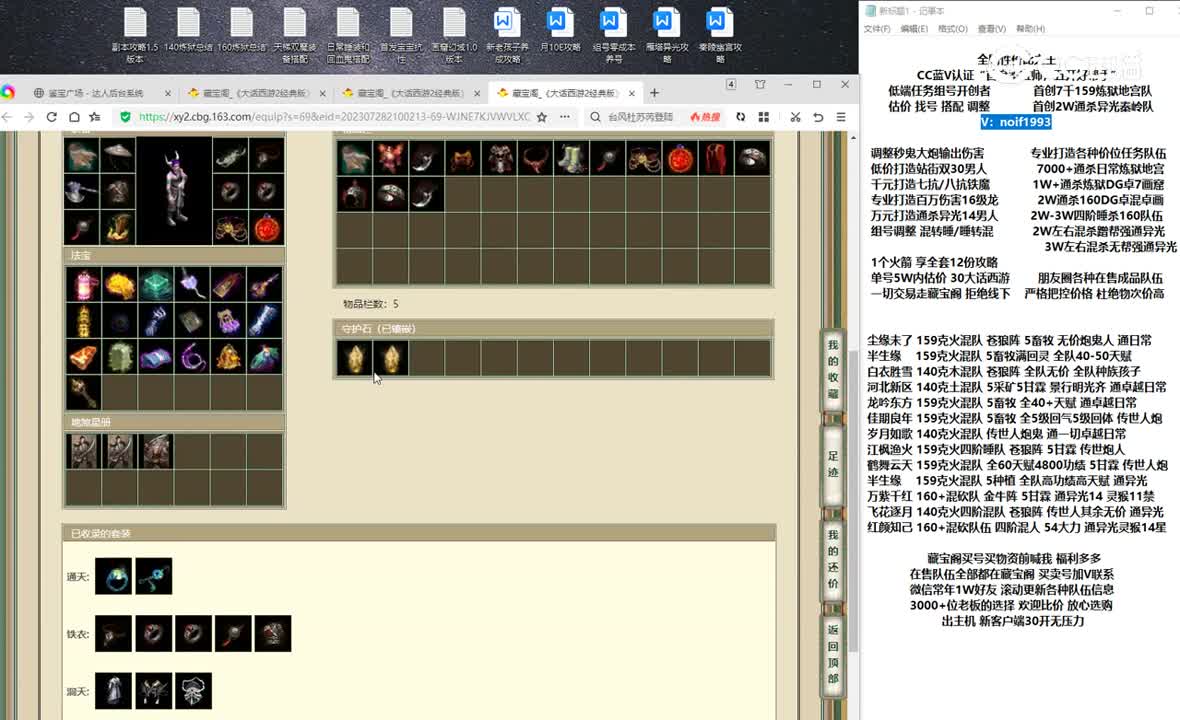Image resolution: width=1180 pixels, height=720 pixels.
Task: Open the three-dot more options in address bar
Action: (564, 117)
